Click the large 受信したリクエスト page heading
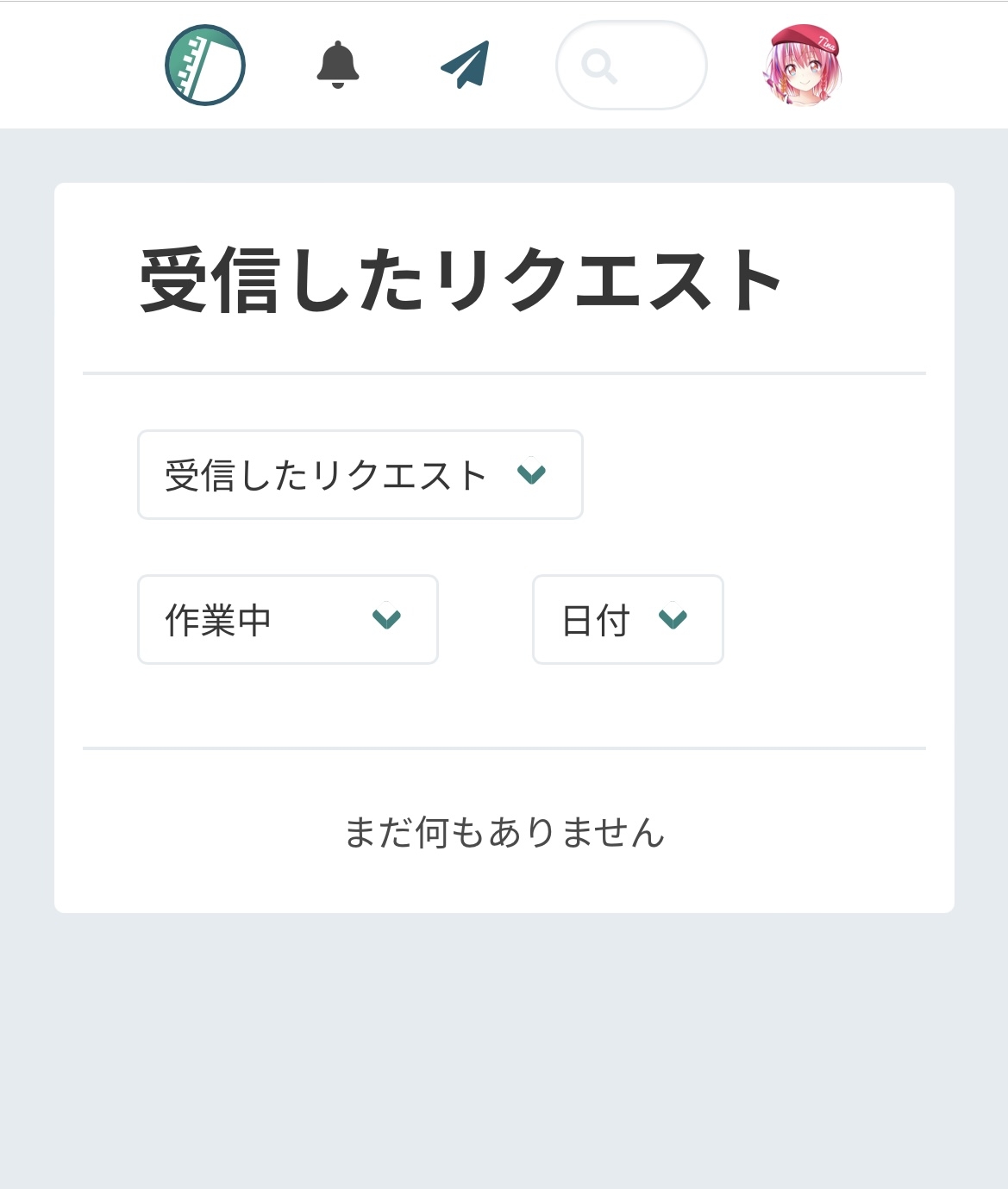Screen dimensions: 1008x1189 (461, 280)
